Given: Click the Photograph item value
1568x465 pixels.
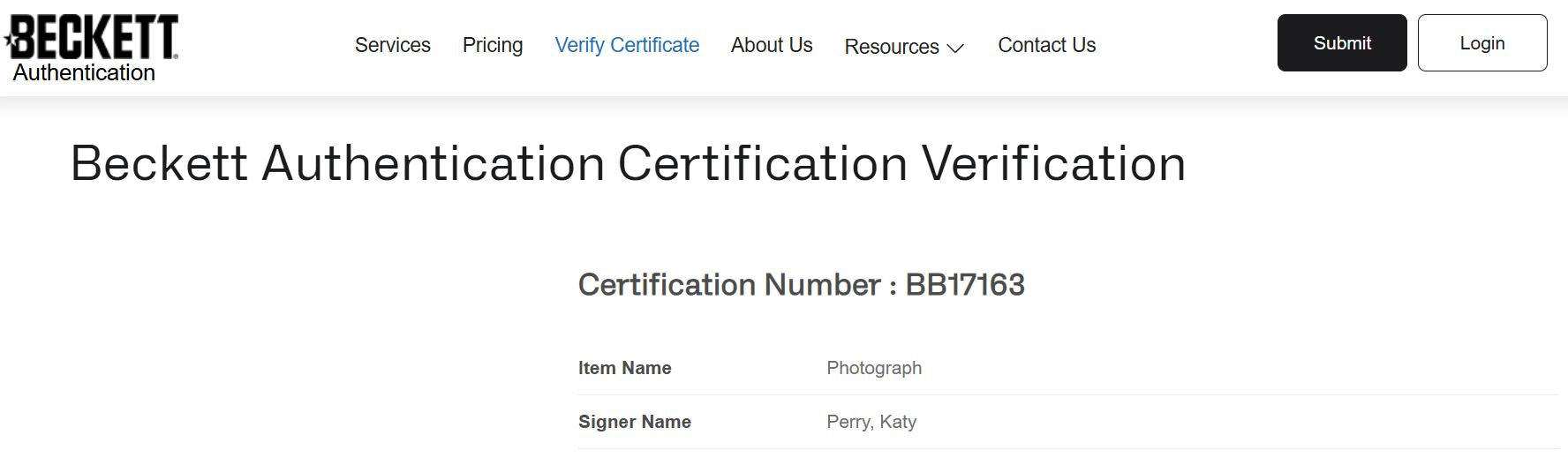Looking at the screenshot, I should tap(874, 368).
